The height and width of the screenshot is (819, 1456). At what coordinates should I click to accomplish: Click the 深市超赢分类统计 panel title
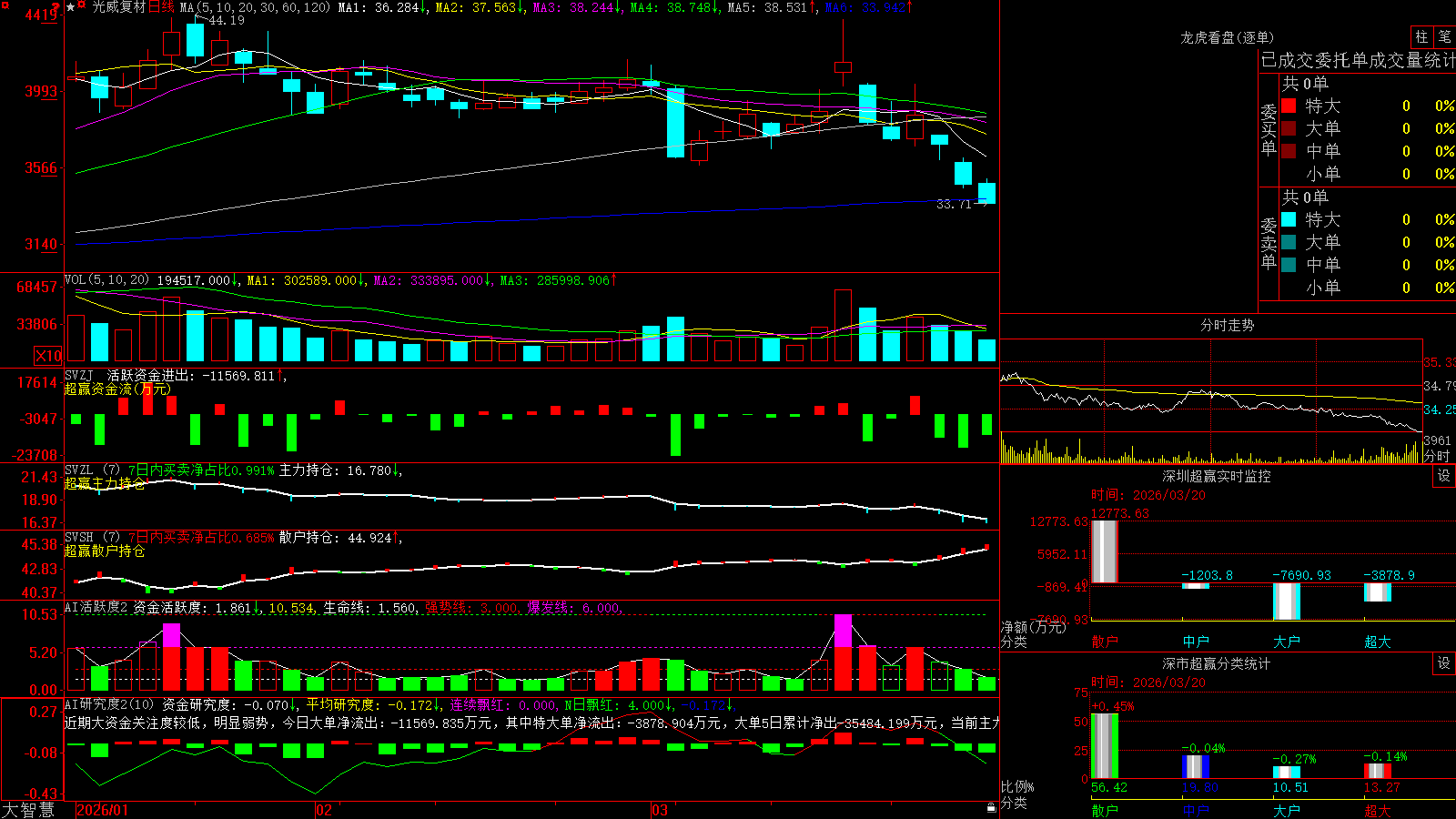point(1217,663)
